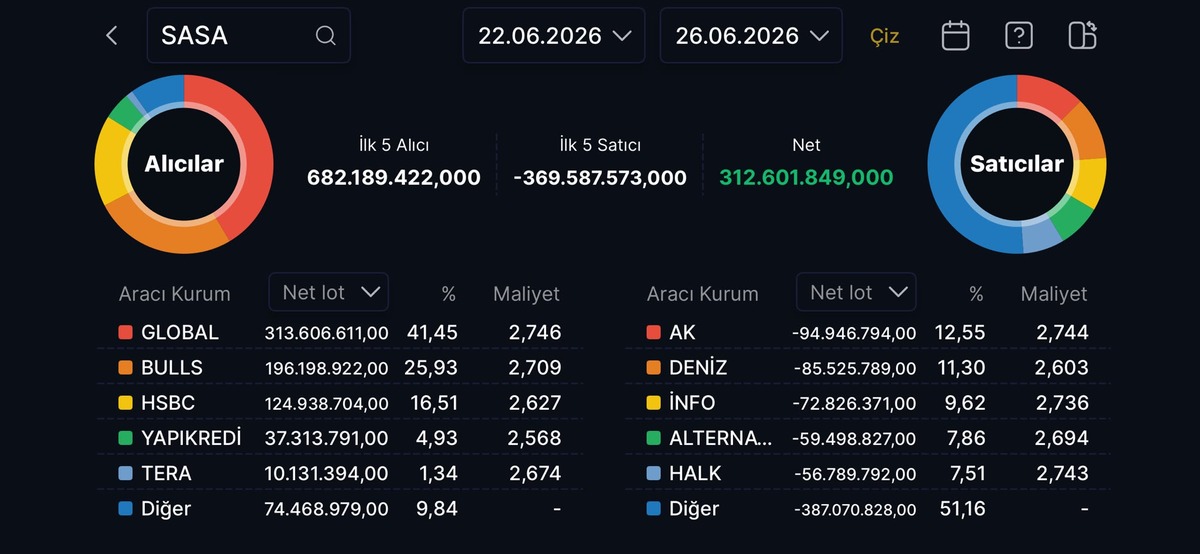Expand the buyers Net lot dropdown
The image size is (1200, 554).
(x=329, y=292)
